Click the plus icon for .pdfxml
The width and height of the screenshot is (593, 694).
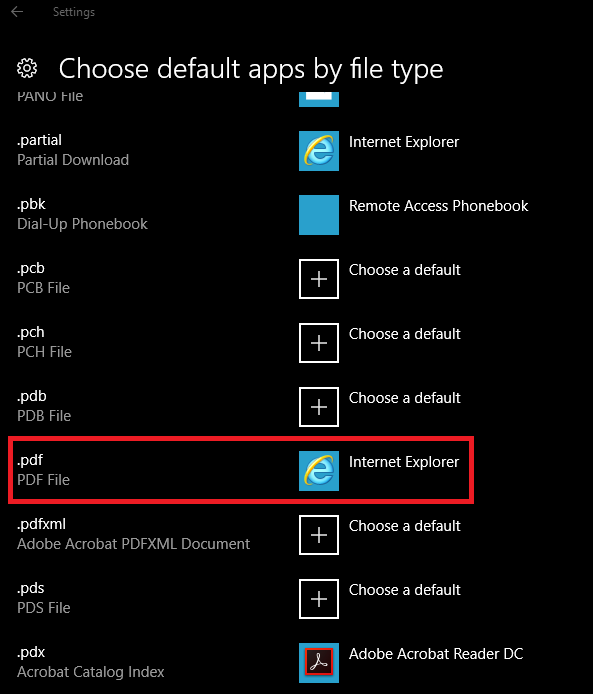point(319,535)
